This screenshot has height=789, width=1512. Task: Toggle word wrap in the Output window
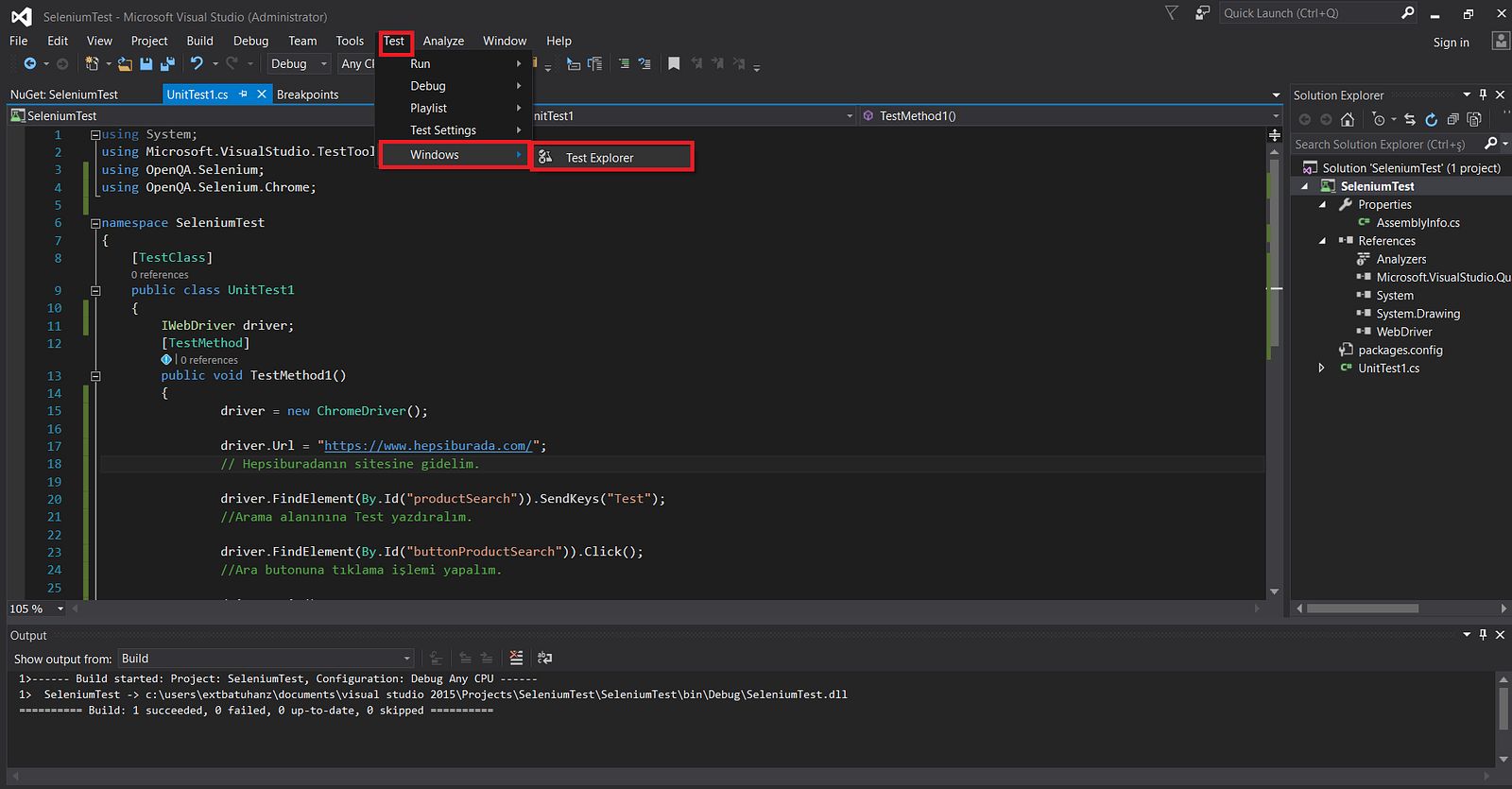[x=545, y=658]
